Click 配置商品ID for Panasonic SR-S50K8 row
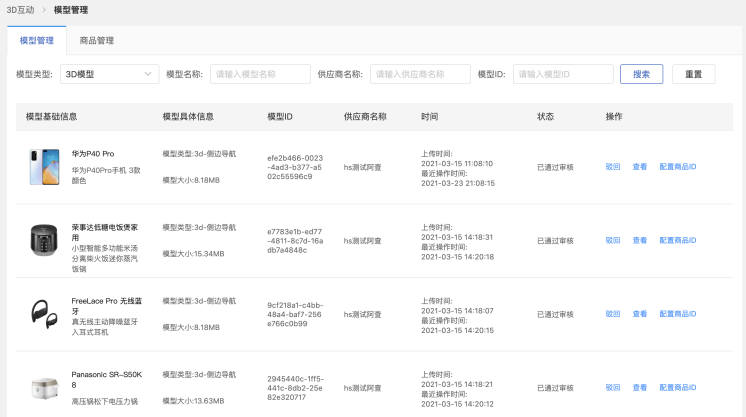The height and width of the screenshot is (417, 746). [x=677, y=387]
